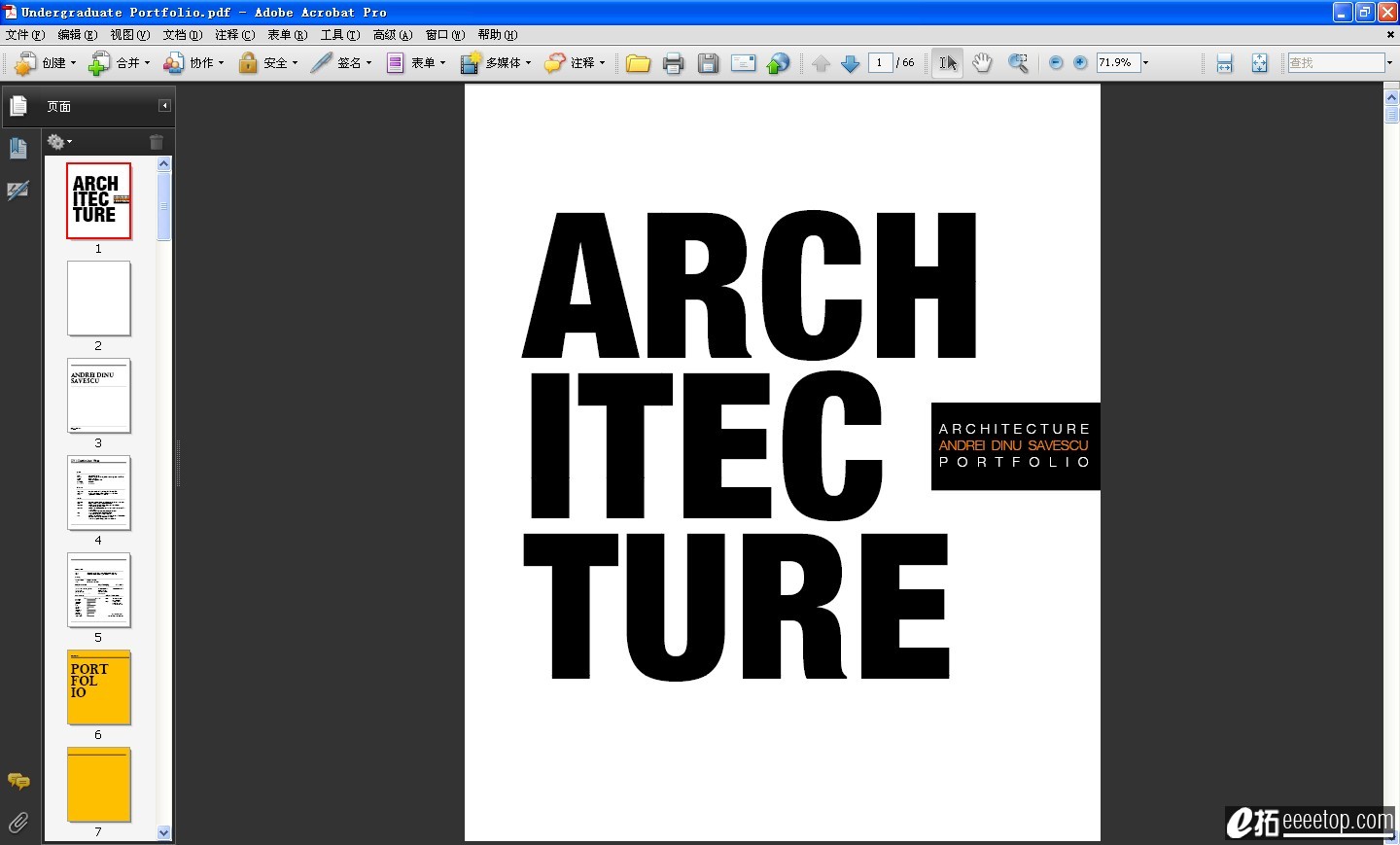Open the 表单 (Forms) menu in menu bar
The width and height of the screenshot is (1400, 845).
(288, 35)
